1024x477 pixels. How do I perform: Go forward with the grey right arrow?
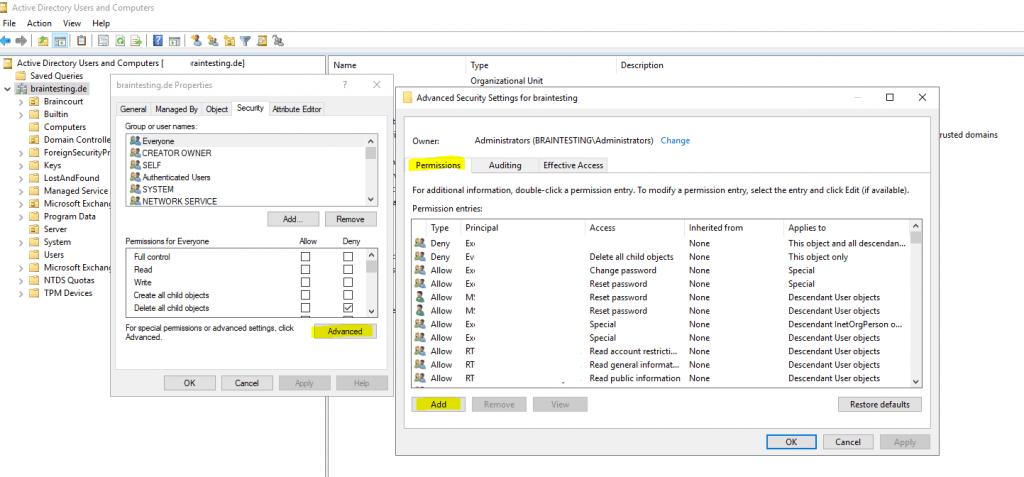21,41
